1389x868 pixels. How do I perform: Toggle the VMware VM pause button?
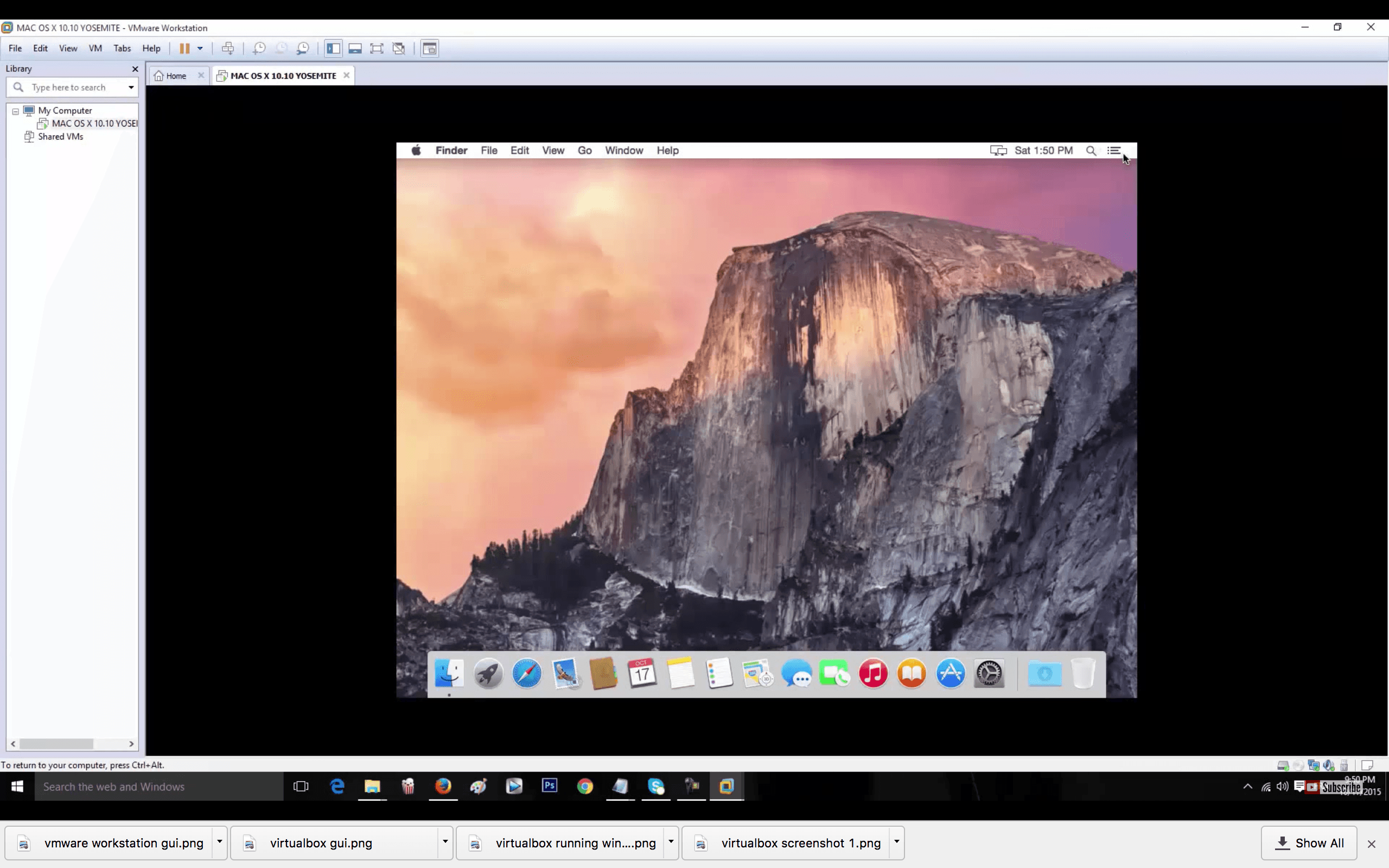coord(184,47)
